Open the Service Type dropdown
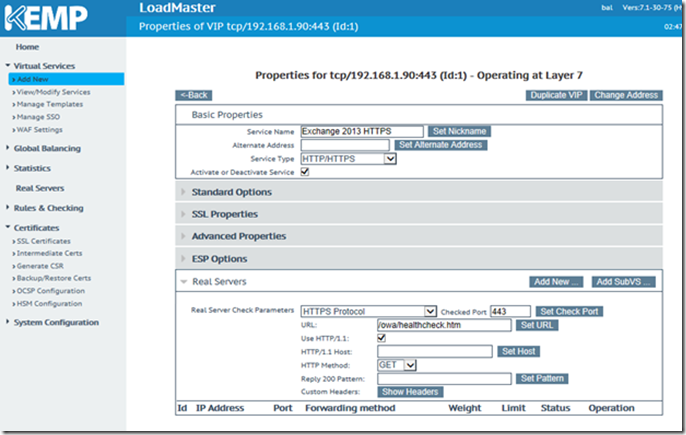The height and width of the screenshot is (435, 686). tap(348, 159)
